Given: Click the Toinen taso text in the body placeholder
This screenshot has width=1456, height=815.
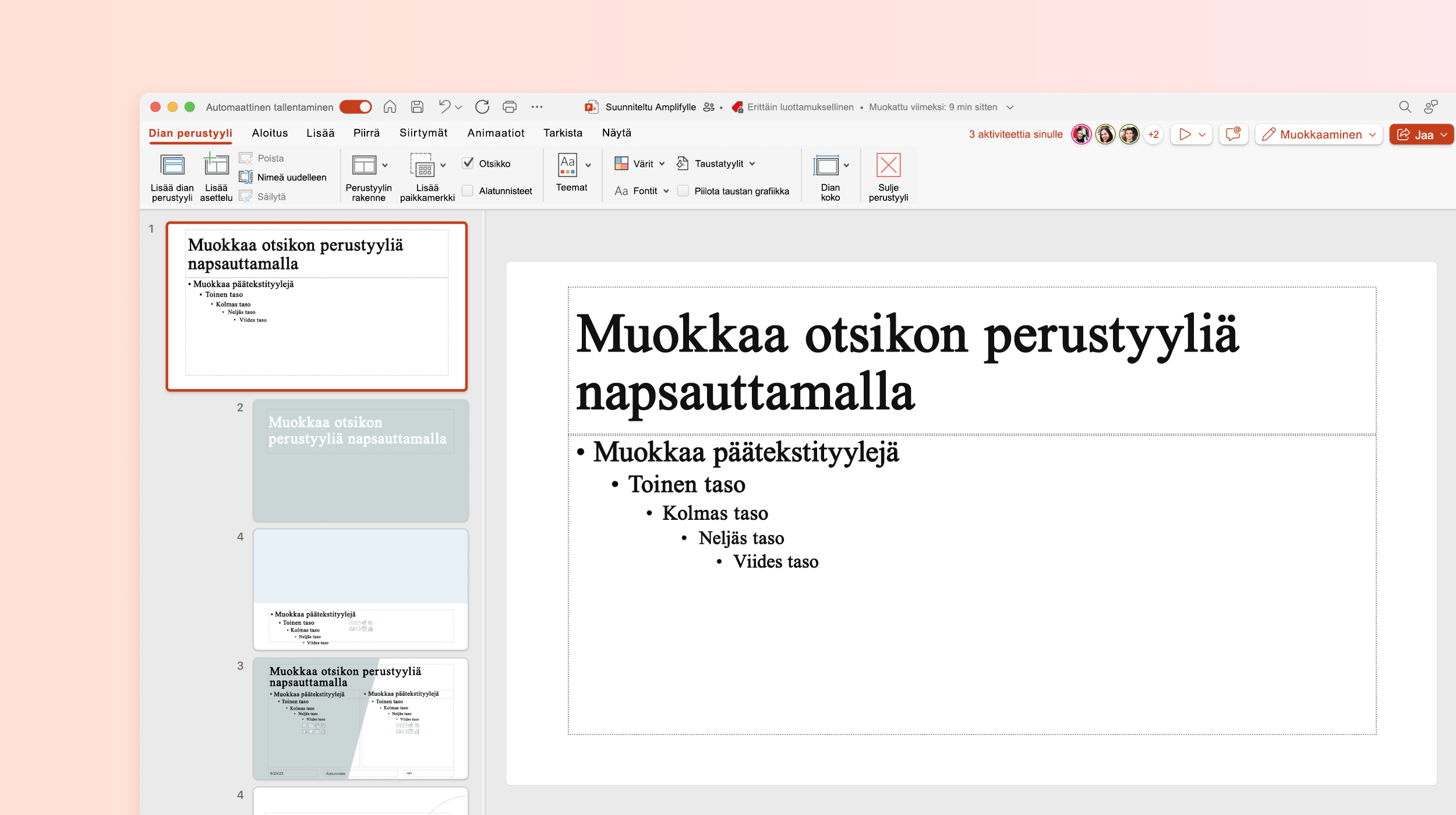Looking at the screenshot, I should pyautogui.click(x=687, y=484).
